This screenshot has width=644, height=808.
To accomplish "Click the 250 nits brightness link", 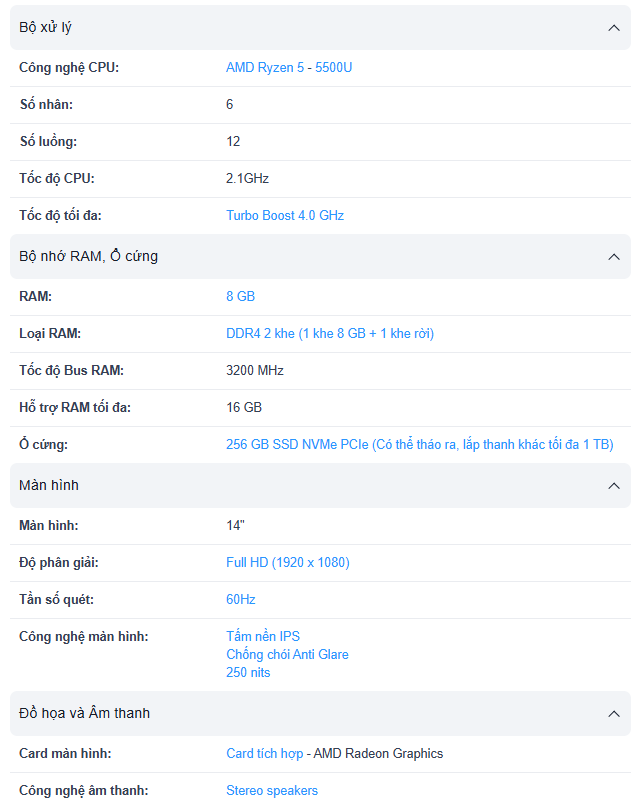I will point(248,673).
